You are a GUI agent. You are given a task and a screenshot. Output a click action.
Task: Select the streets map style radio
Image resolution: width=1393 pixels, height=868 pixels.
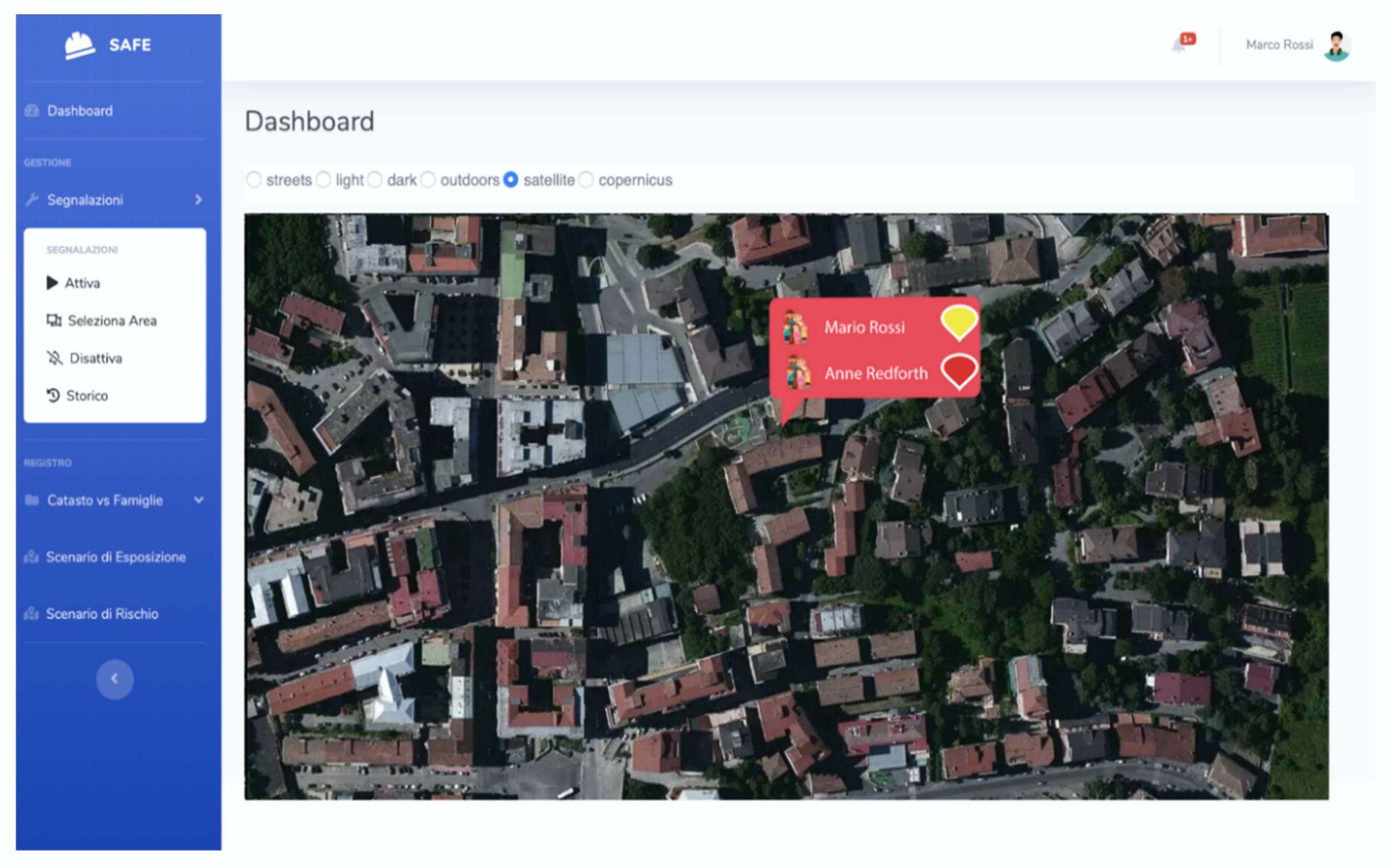pyautogui.click(x=254, y=180)
